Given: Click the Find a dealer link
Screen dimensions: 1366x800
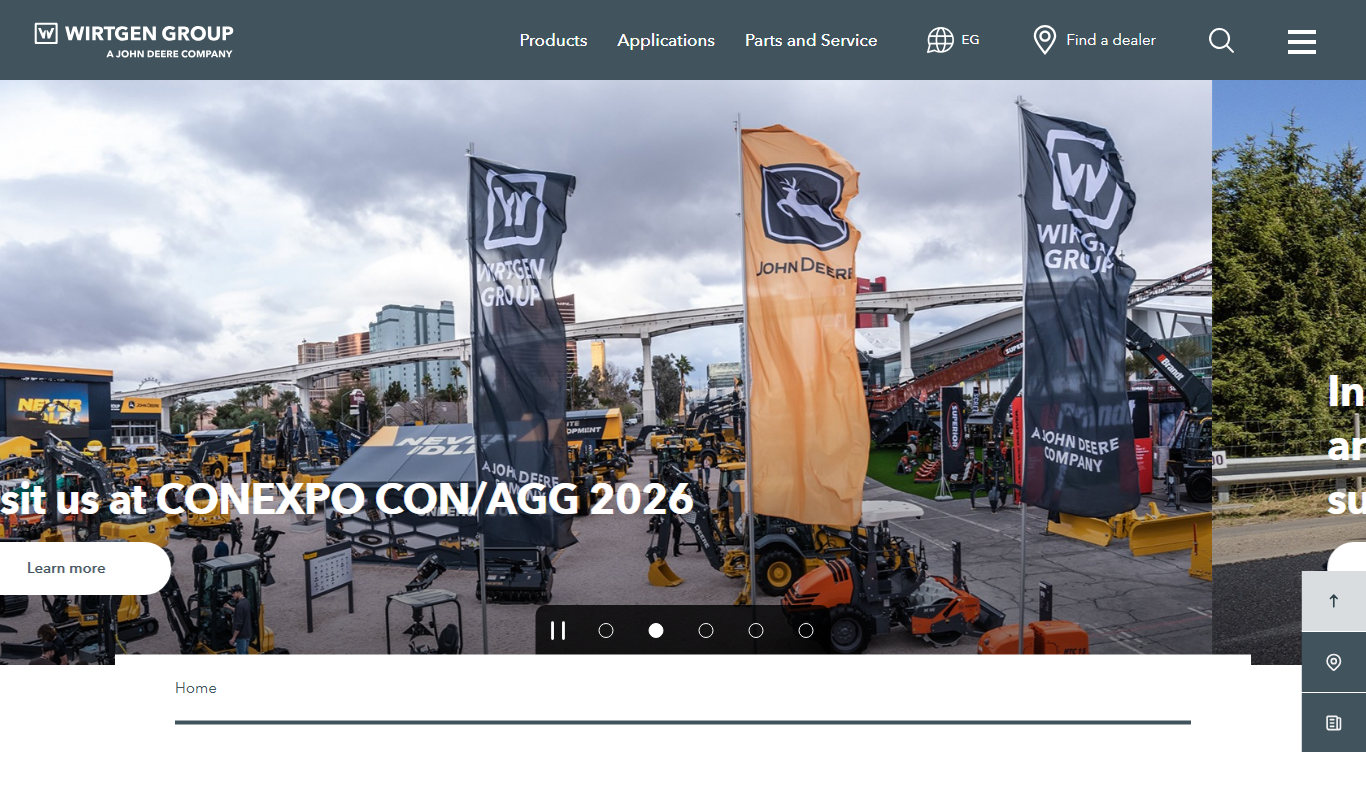Looking at the screenshot, I should (x=1111, y=40).
